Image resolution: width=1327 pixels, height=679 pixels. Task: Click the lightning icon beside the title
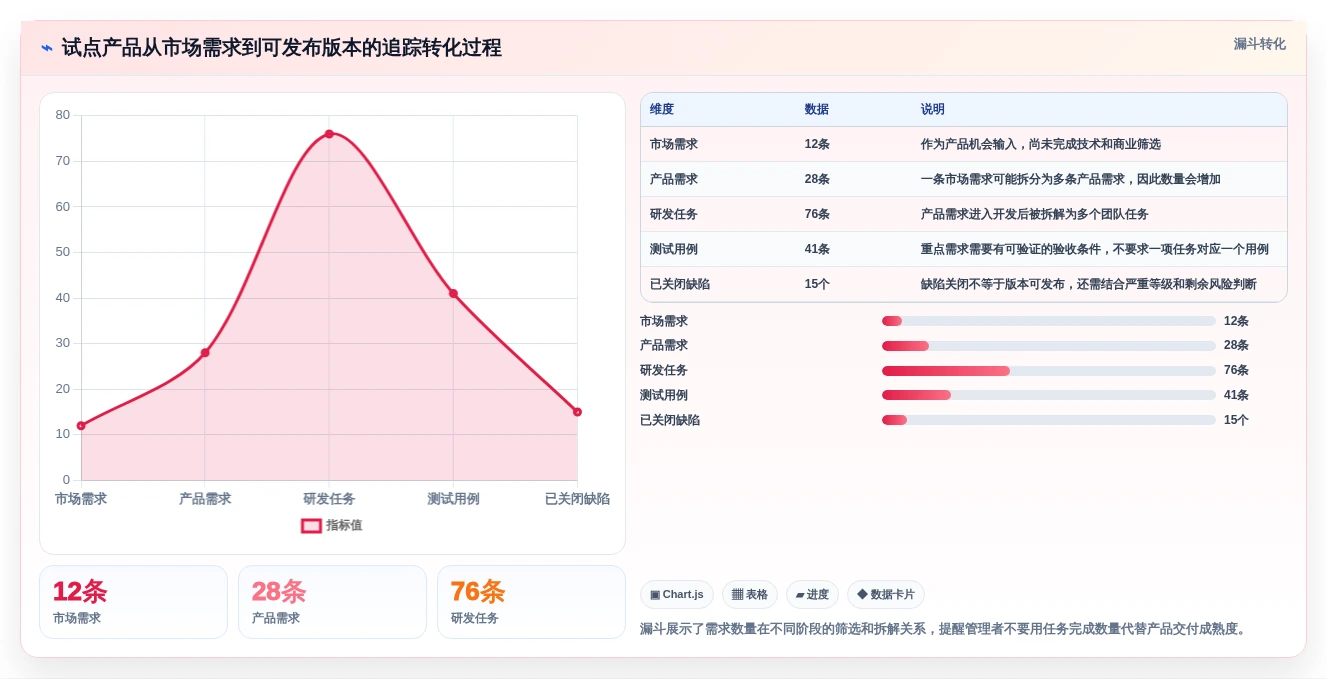[47, 48]
